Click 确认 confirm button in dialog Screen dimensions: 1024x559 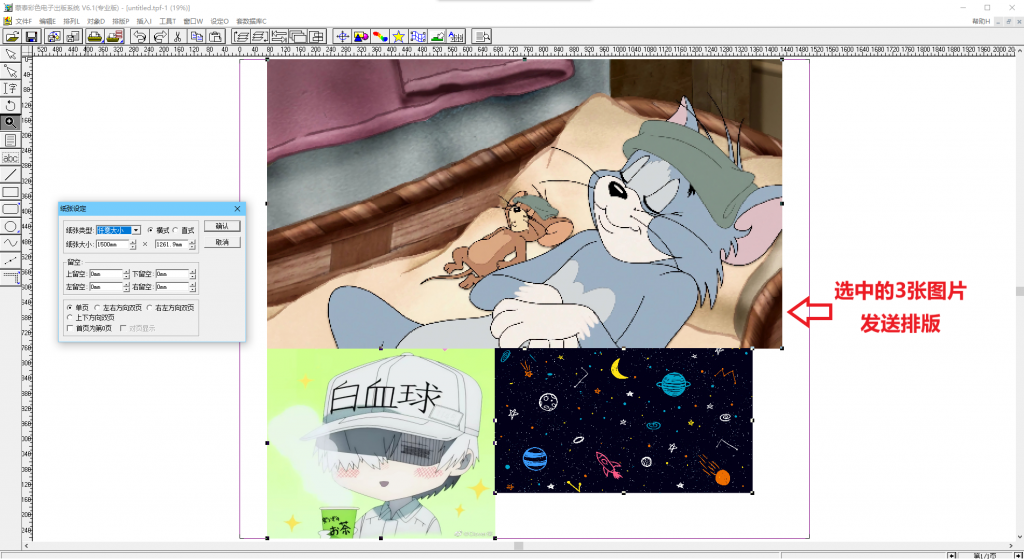pos(222,226)
